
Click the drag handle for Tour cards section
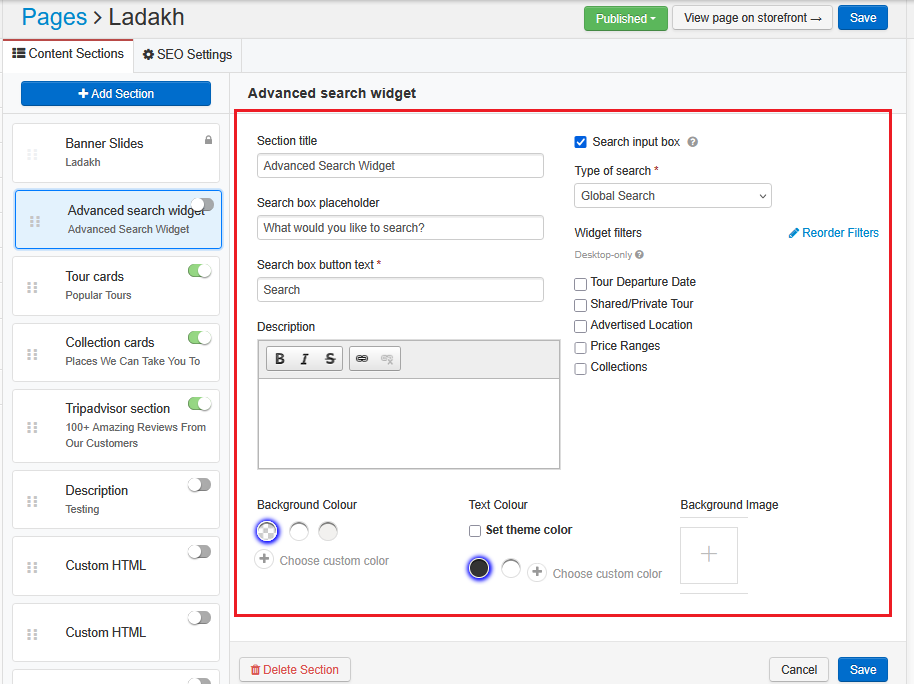click(x=32, y=287)
